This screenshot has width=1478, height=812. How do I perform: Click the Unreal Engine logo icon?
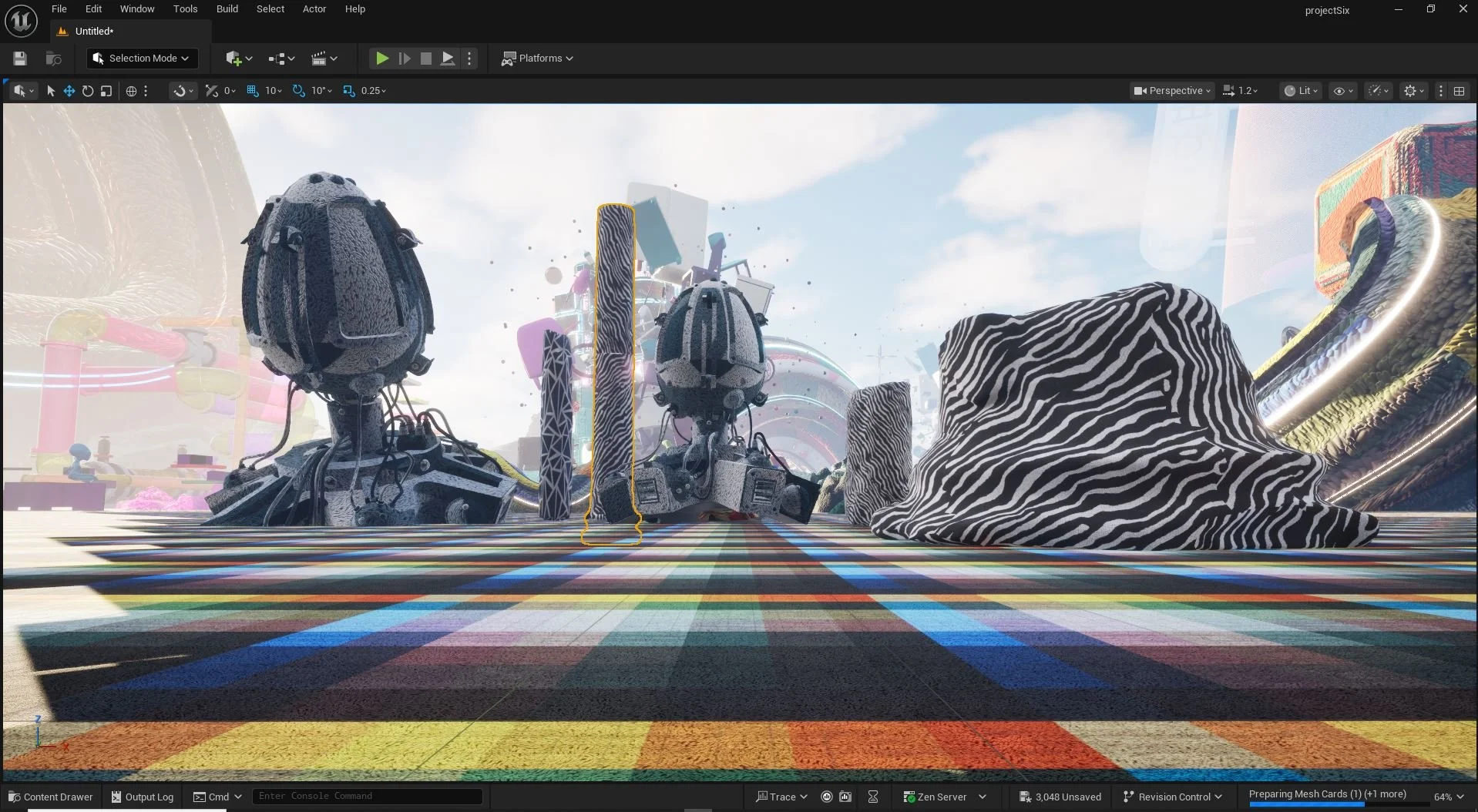click(21, 21)
